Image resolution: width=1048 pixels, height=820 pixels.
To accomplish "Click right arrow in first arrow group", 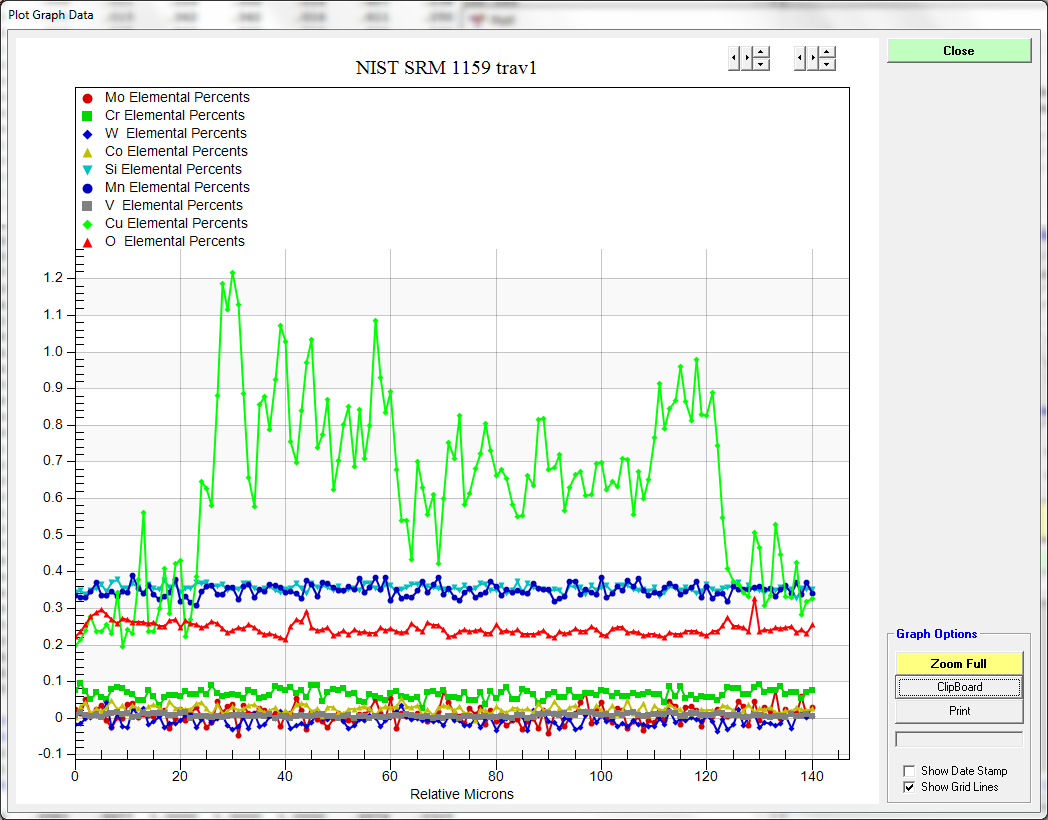I will tap(746, 59).
